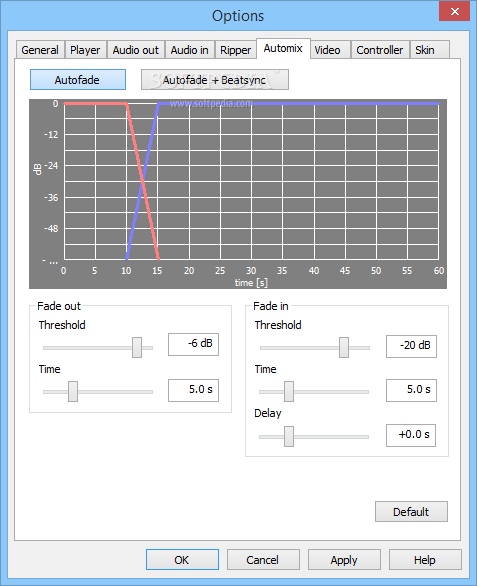The image size is (477, 586).
Task: Click the Fade in Time slider handle
Action: pyautogui.click(x=289, y=391)
